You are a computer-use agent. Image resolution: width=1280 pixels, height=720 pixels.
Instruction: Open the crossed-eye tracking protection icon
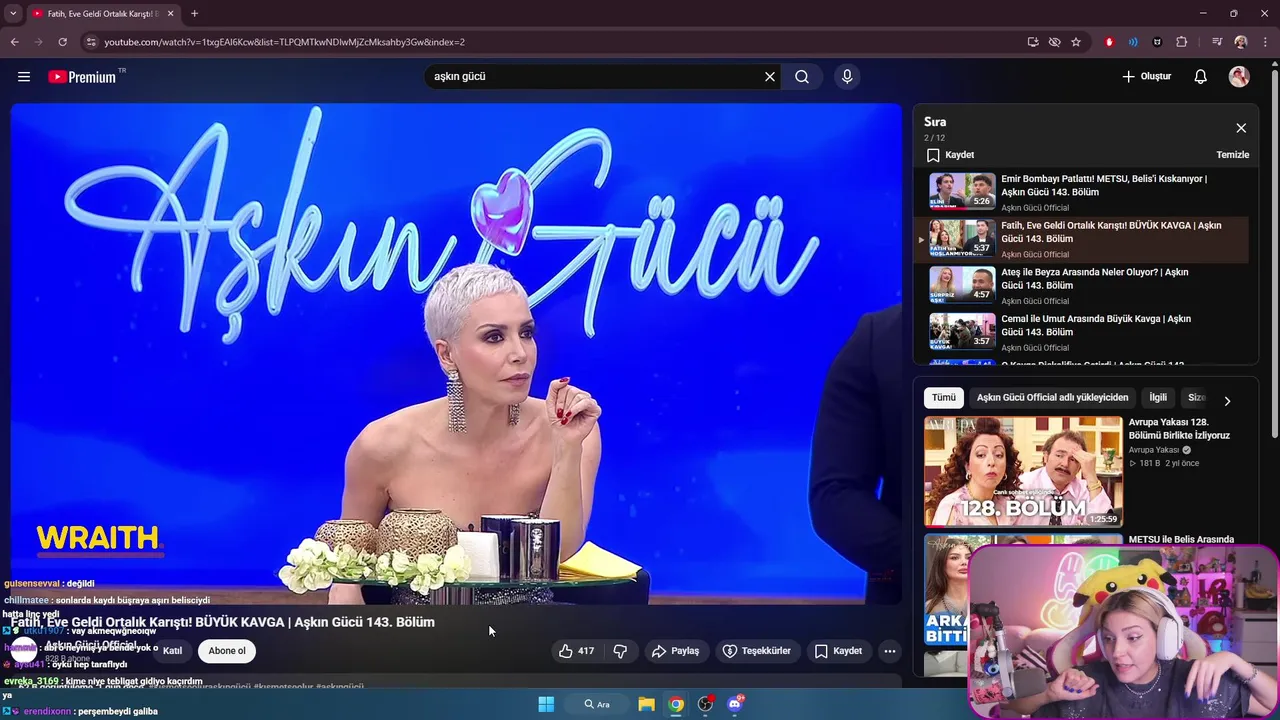pyautogui.click(x=1054, y=42)
